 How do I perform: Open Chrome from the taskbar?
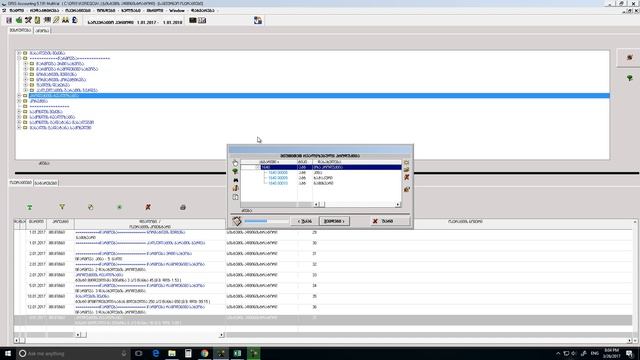click(204, 353)
